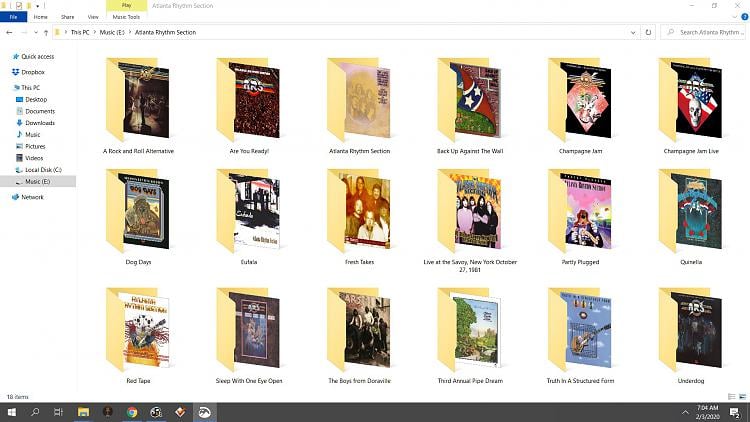Select Pictures in navigation pane
Viewport: 750px width, 422px height.
35,146
